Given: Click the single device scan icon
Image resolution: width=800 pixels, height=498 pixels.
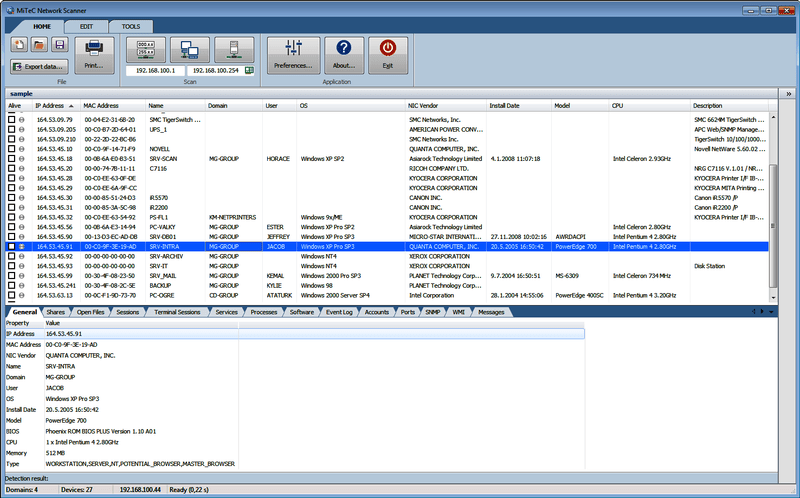Looking at the screenshot, I should click(234, 49).
